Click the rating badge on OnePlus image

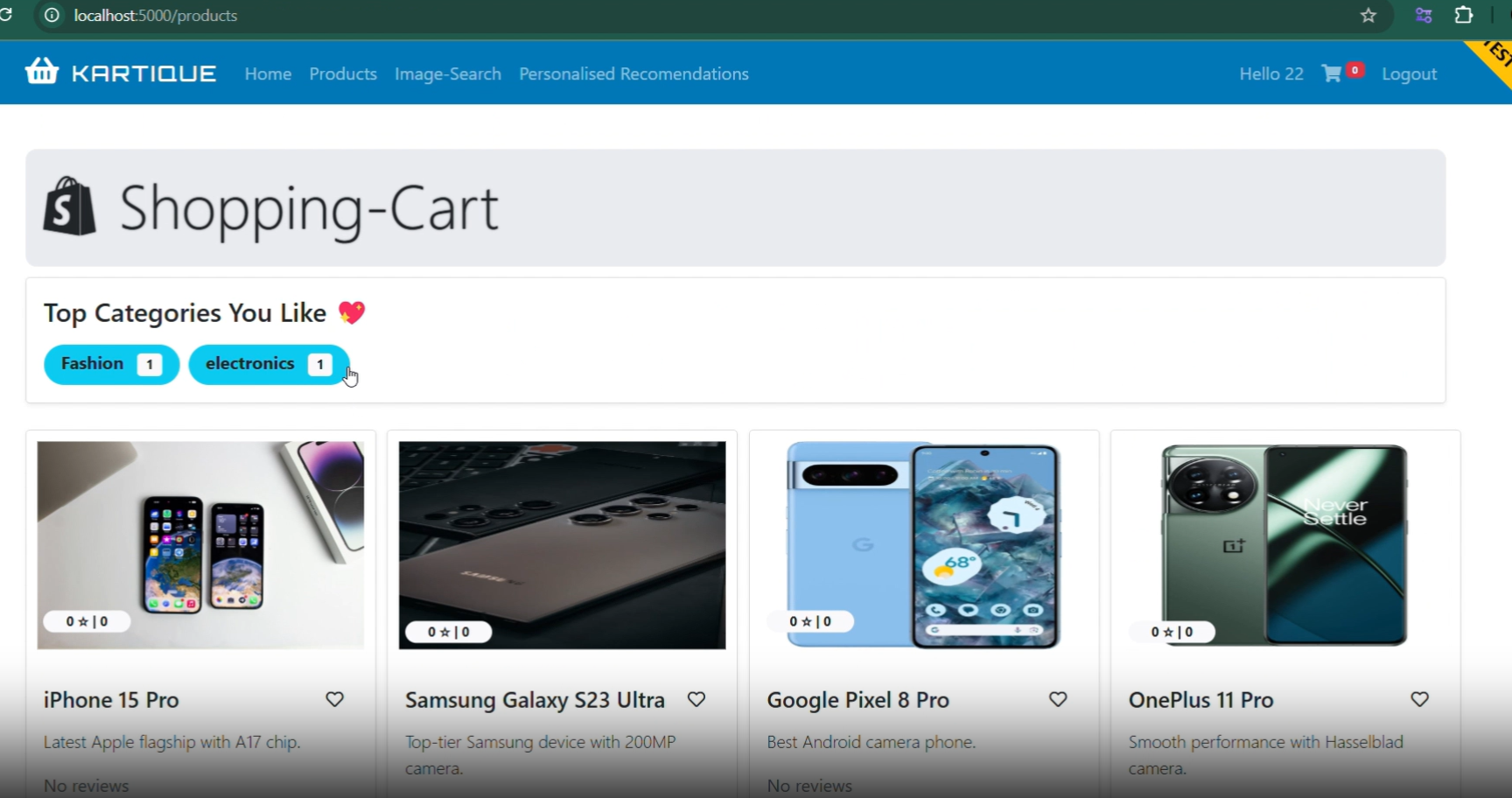pyautogui.click(x=1172, y=632)
